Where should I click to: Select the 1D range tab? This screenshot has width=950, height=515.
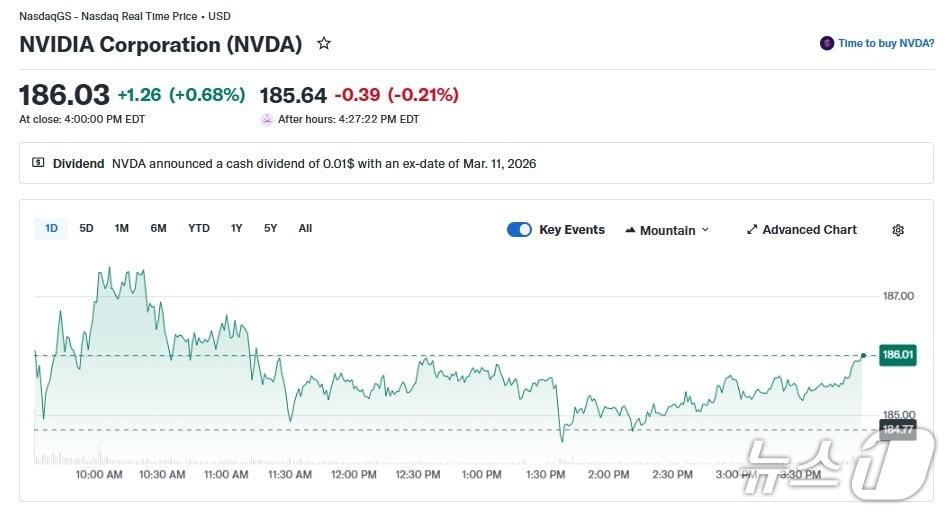tap(51, 228)
